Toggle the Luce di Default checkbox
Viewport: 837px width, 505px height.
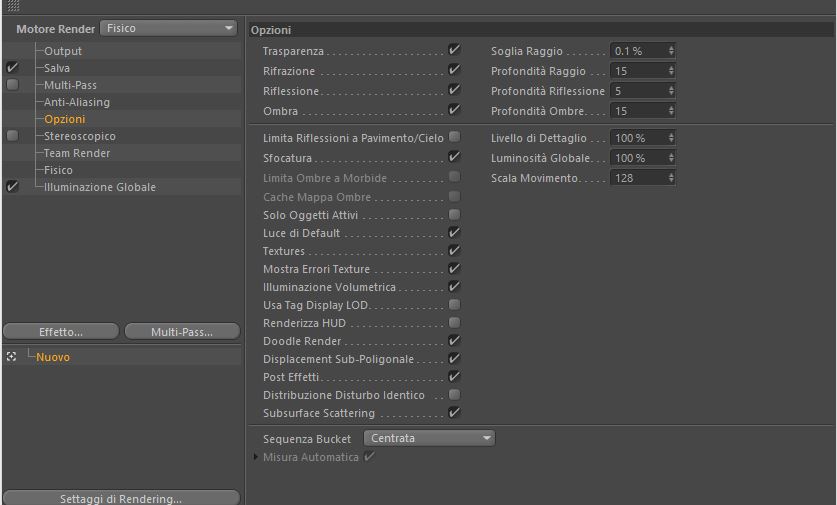point(454,232)
